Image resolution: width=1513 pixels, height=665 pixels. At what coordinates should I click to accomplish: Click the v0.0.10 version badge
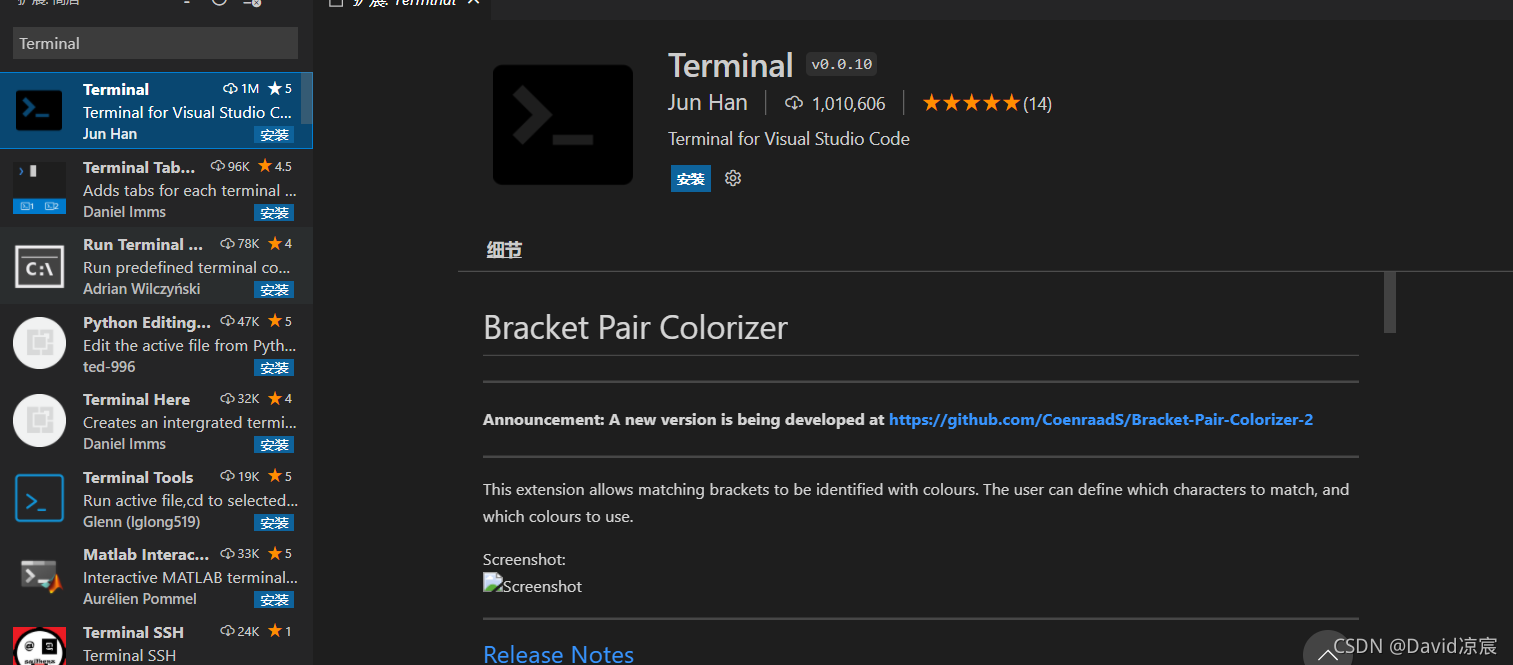pos(842,65)
